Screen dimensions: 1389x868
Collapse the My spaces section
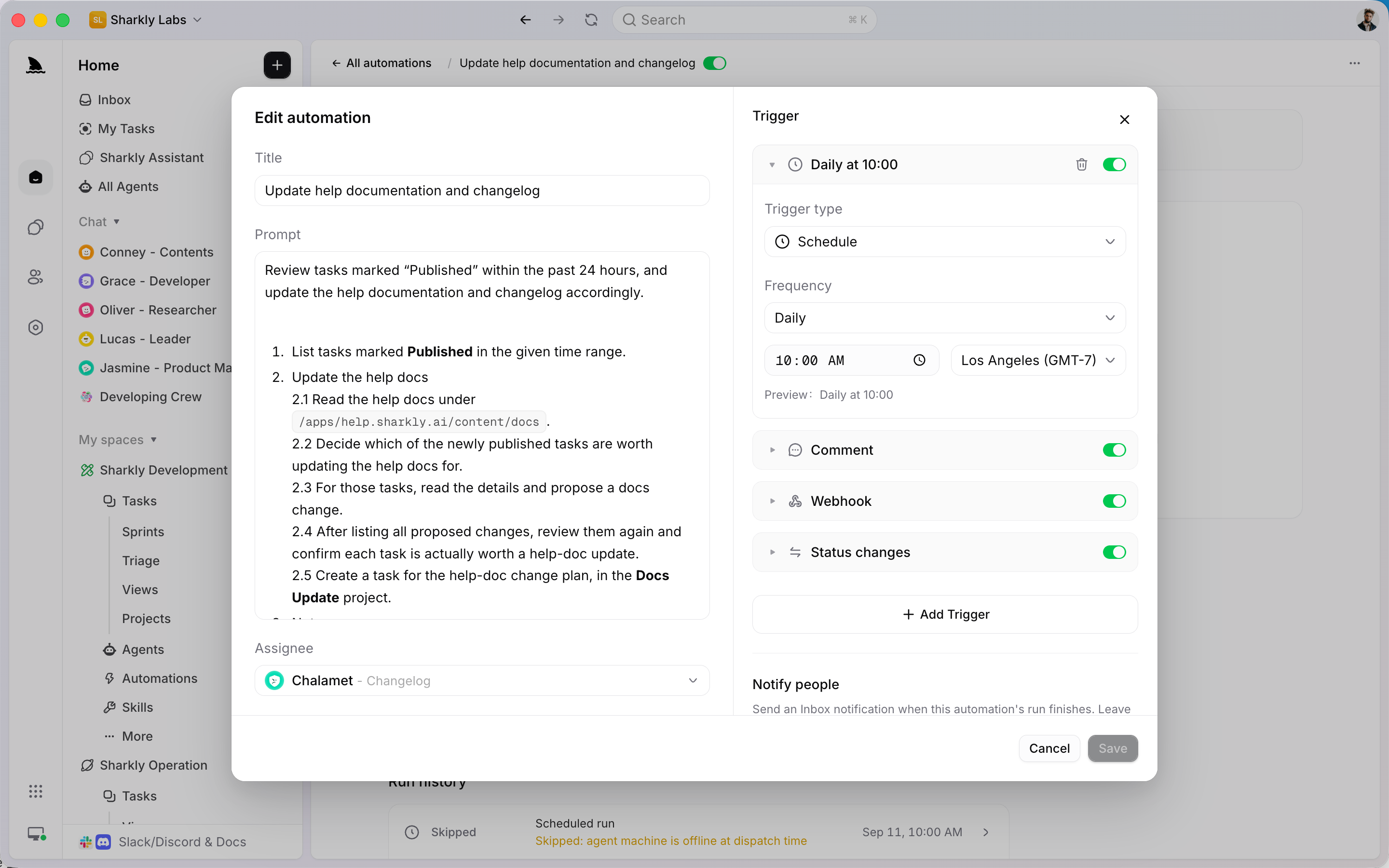click(118, 440)
